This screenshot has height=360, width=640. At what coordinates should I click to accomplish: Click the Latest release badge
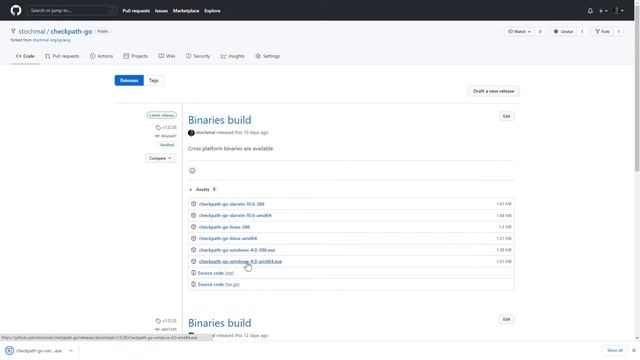162,116
